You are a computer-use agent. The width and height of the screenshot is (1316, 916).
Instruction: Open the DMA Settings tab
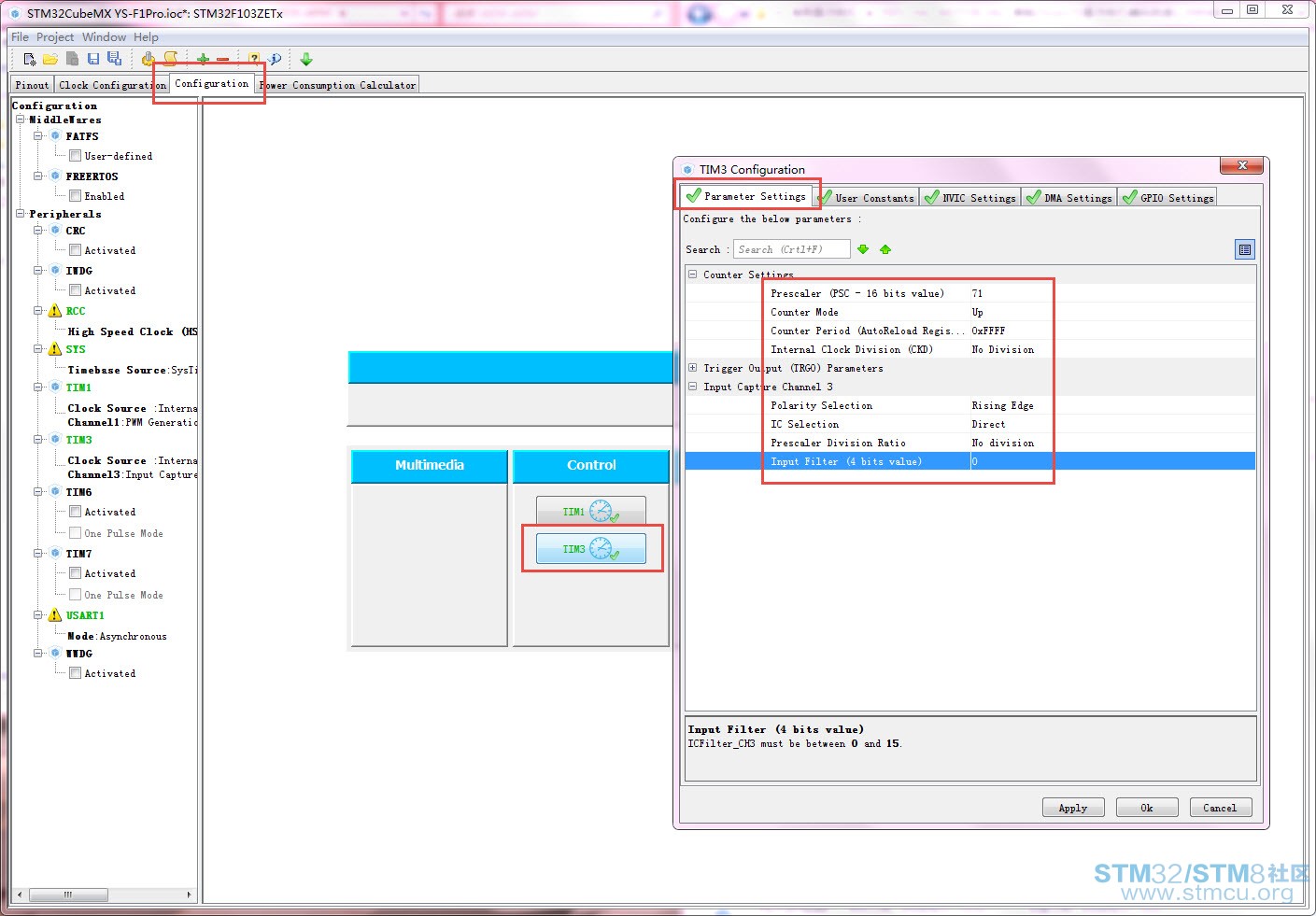click(1068, 198)
